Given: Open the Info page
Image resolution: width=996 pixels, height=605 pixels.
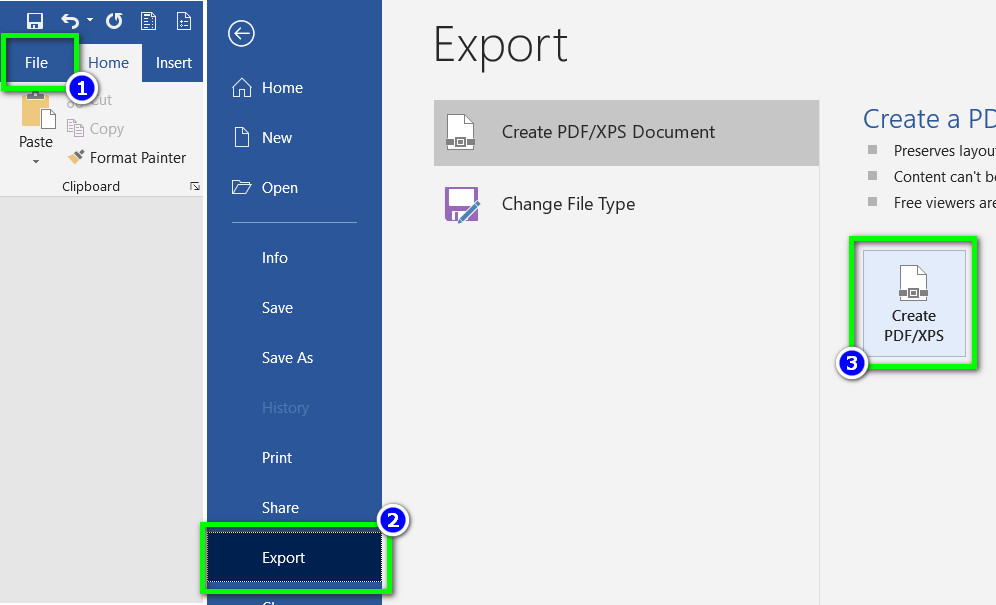Looking at the screenshot, I should coord(294,257).
